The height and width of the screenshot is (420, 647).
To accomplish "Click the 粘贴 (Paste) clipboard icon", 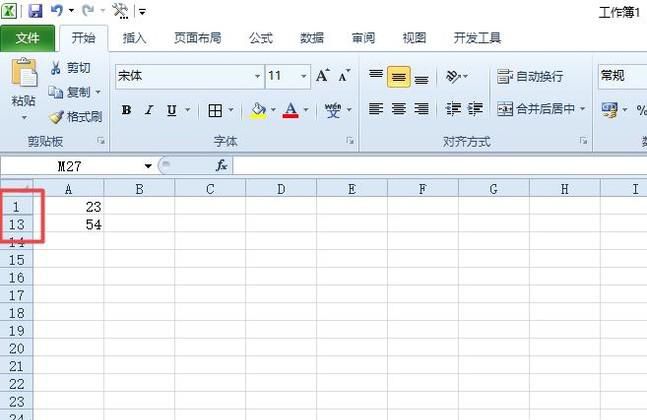I will [24, 73].
